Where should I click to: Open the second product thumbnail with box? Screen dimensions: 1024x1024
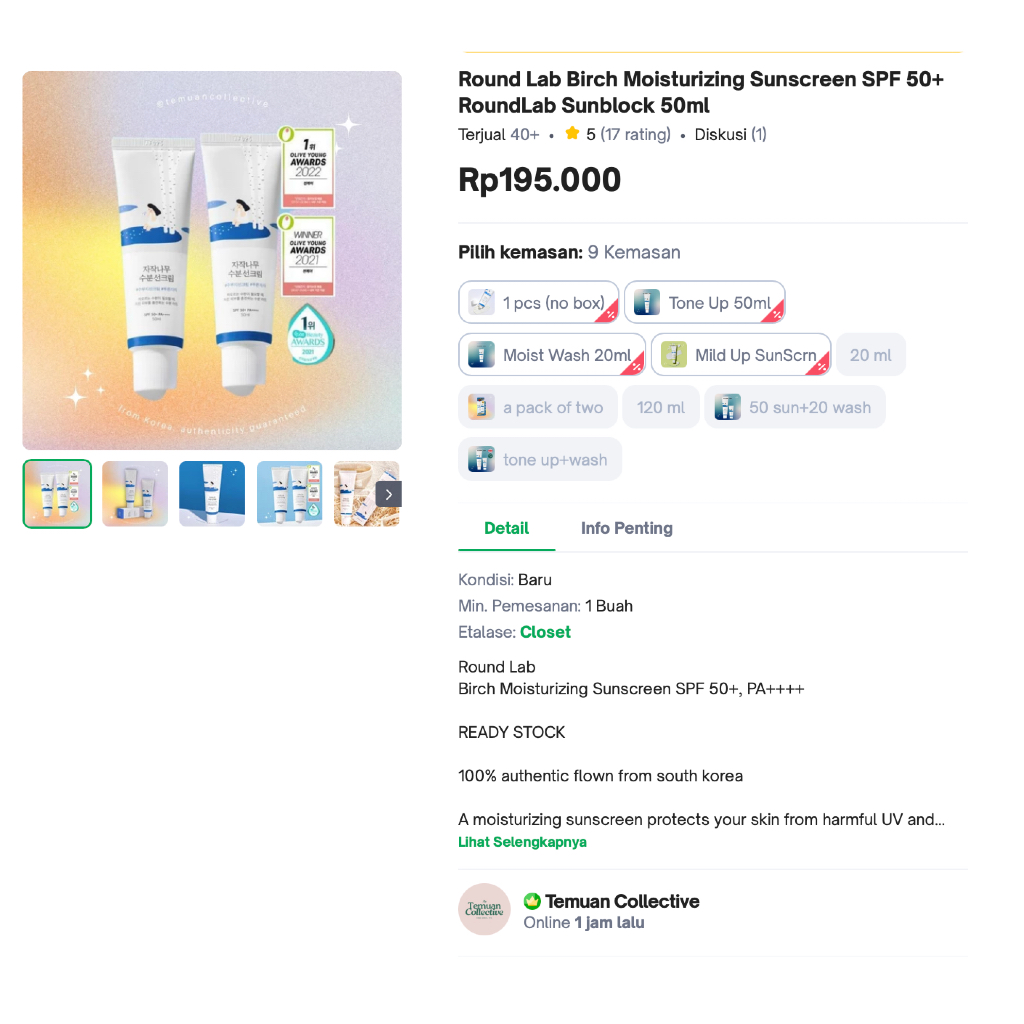click(x=135, y=494)
